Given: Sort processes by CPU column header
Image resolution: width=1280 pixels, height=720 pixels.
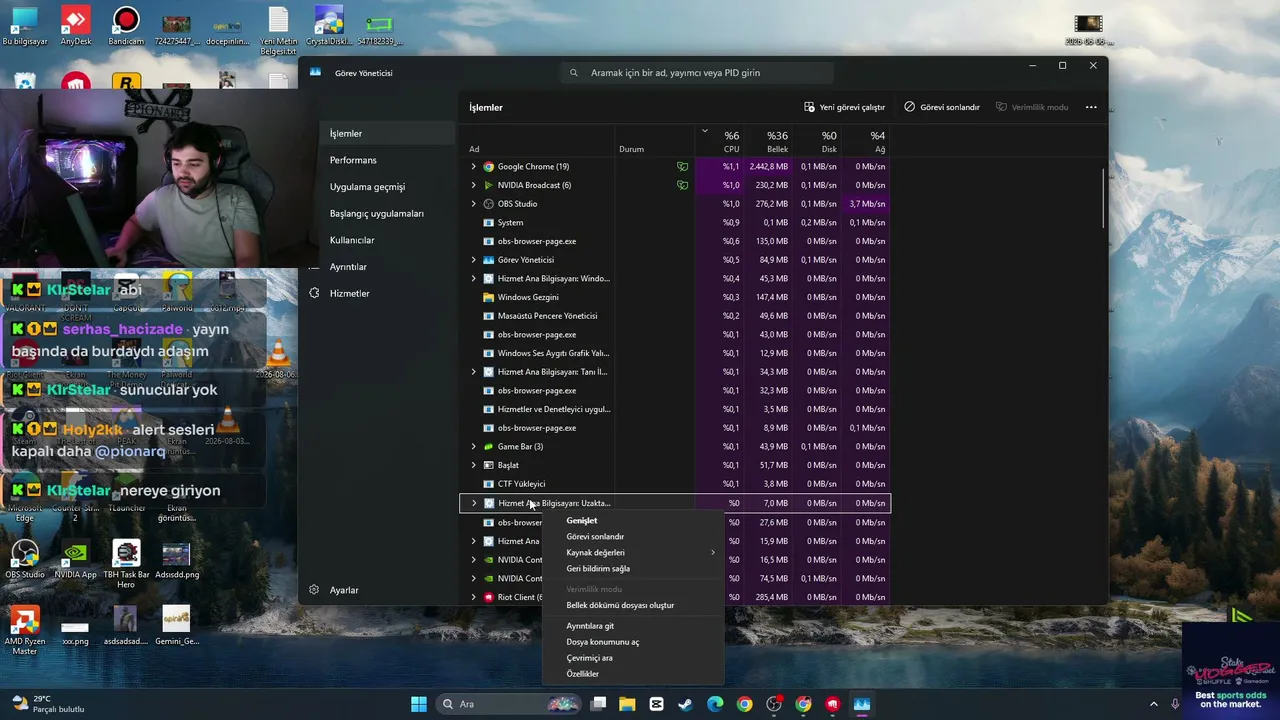Looking at the screenshot, I should click(x=721, y=141).
